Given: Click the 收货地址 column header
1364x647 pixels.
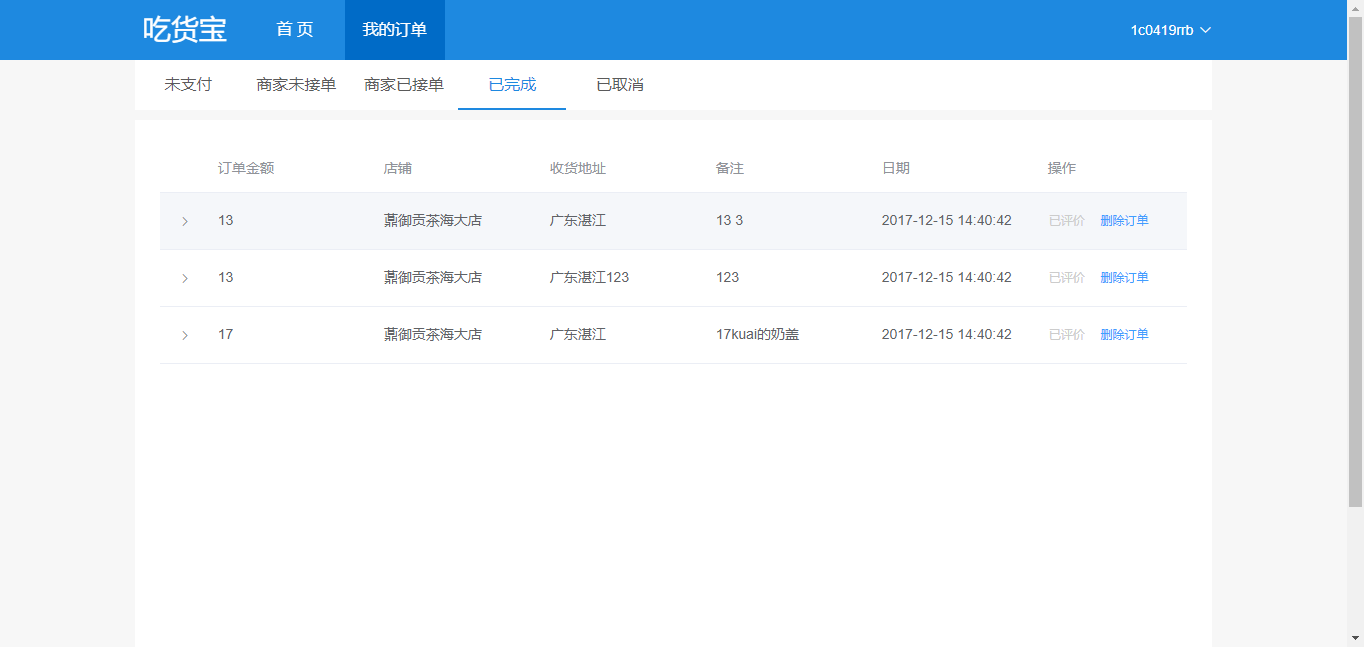Looking at the screenshot, I should tap(578, 168).
